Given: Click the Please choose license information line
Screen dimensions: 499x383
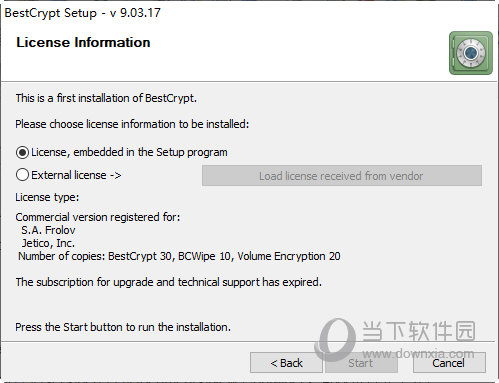Looking at the screenshot, I should tap(132, 124).
